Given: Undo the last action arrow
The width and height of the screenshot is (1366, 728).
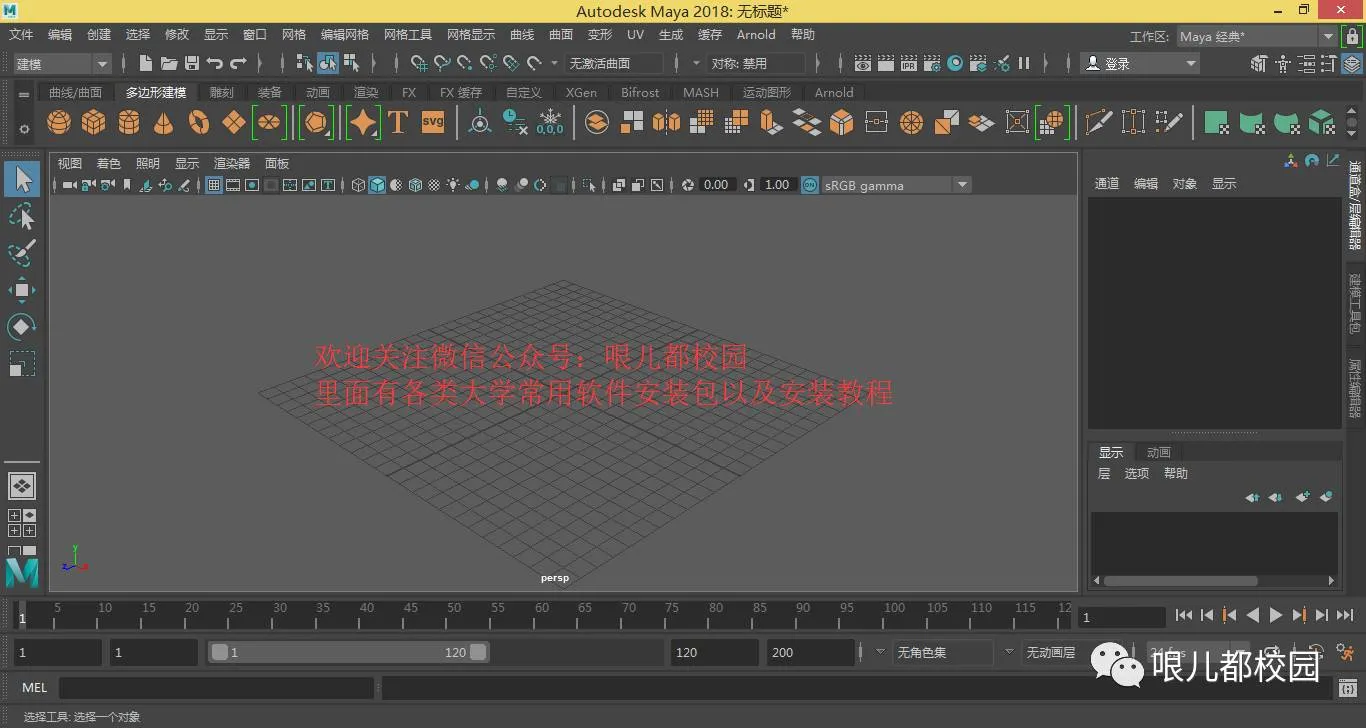Looking at the screenshot, I should 215,63.
